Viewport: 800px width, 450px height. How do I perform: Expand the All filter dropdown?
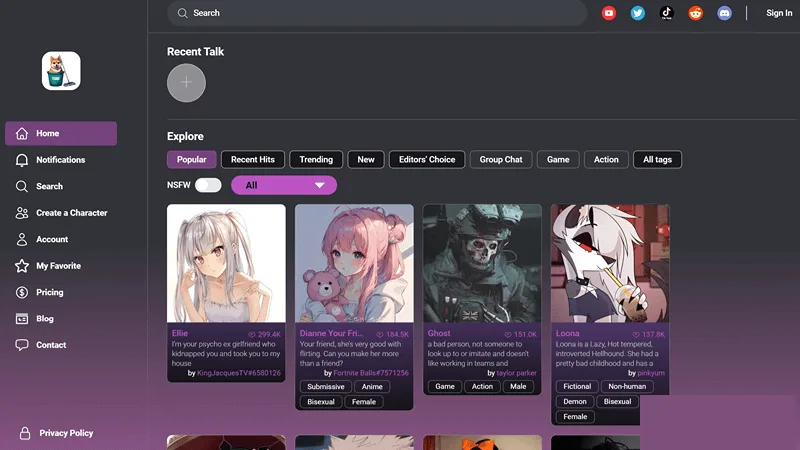click(x=284, y=185)
